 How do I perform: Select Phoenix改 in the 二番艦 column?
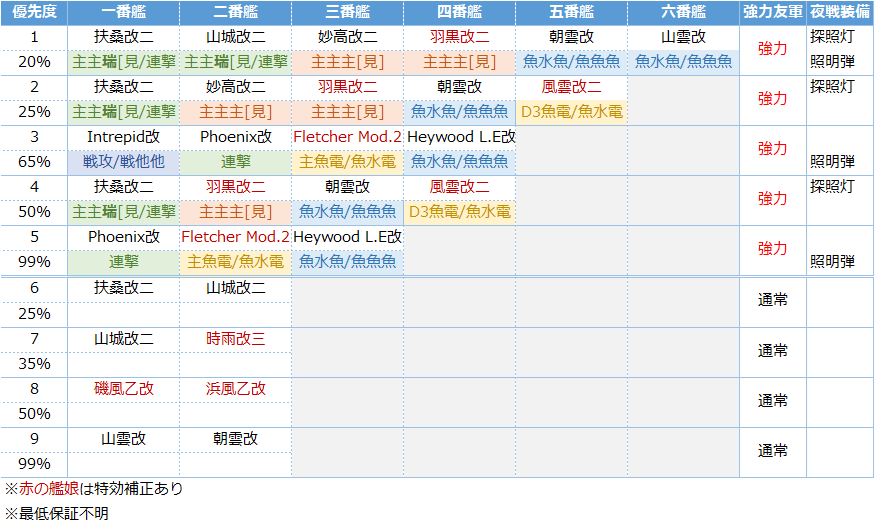(x=236, y=137)
